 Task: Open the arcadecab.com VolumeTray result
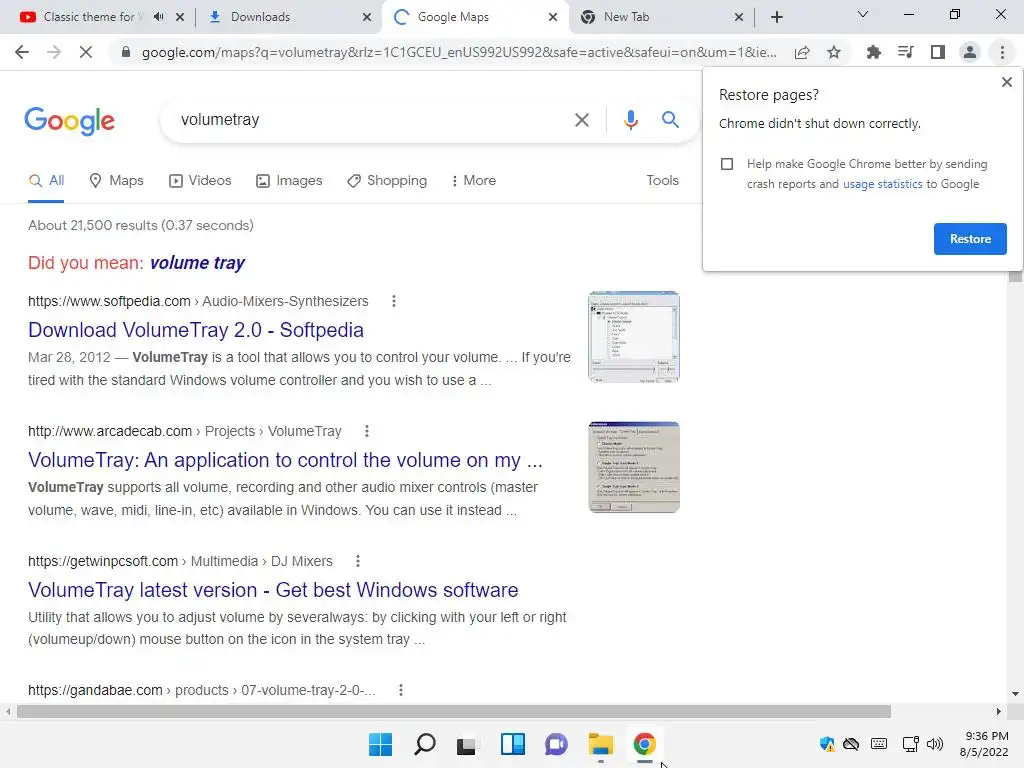point(285,460)
